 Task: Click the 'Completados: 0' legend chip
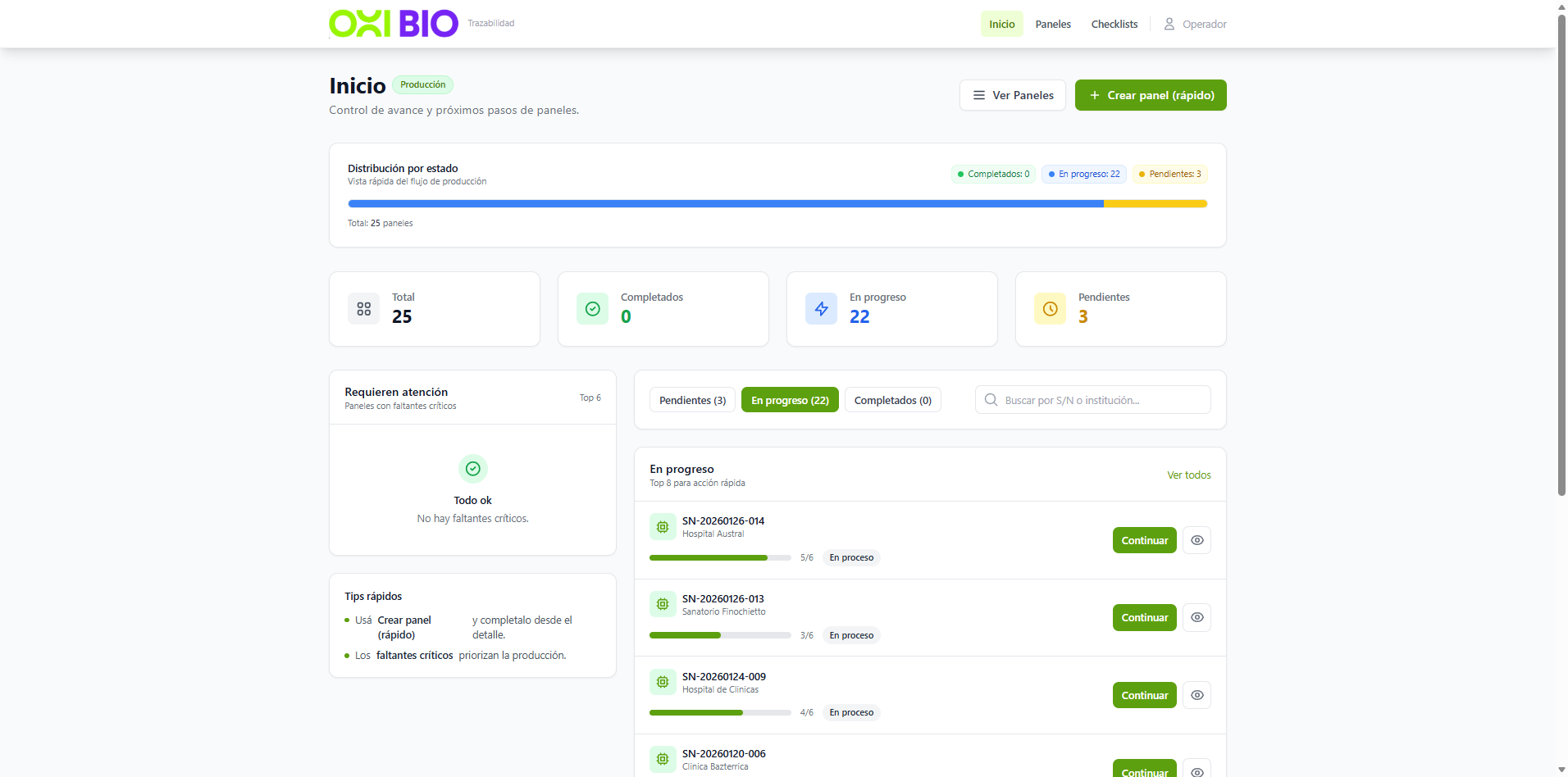coord(993,174)
